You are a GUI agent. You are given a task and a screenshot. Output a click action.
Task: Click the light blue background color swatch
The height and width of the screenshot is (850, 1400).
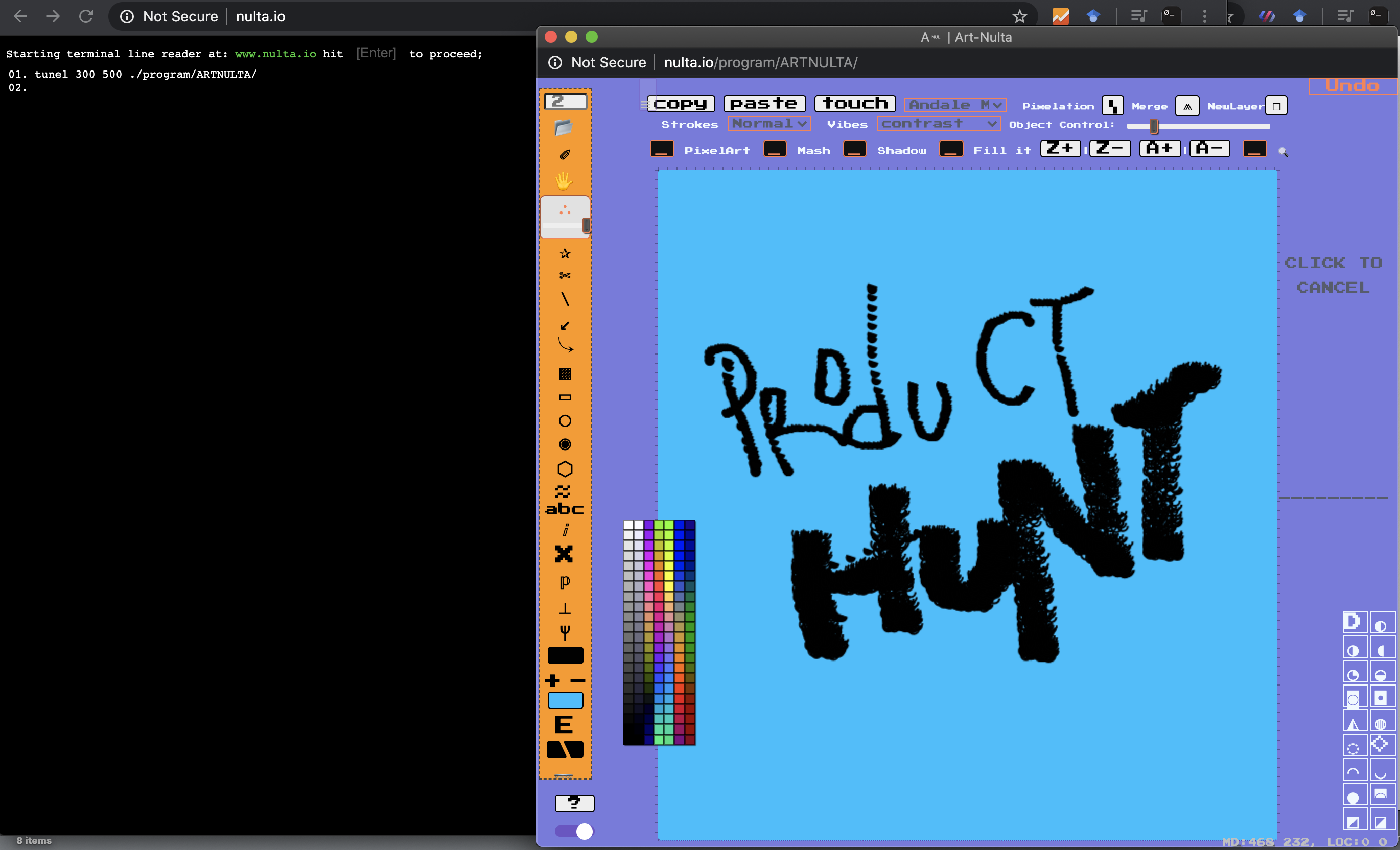tap(565, 700)
